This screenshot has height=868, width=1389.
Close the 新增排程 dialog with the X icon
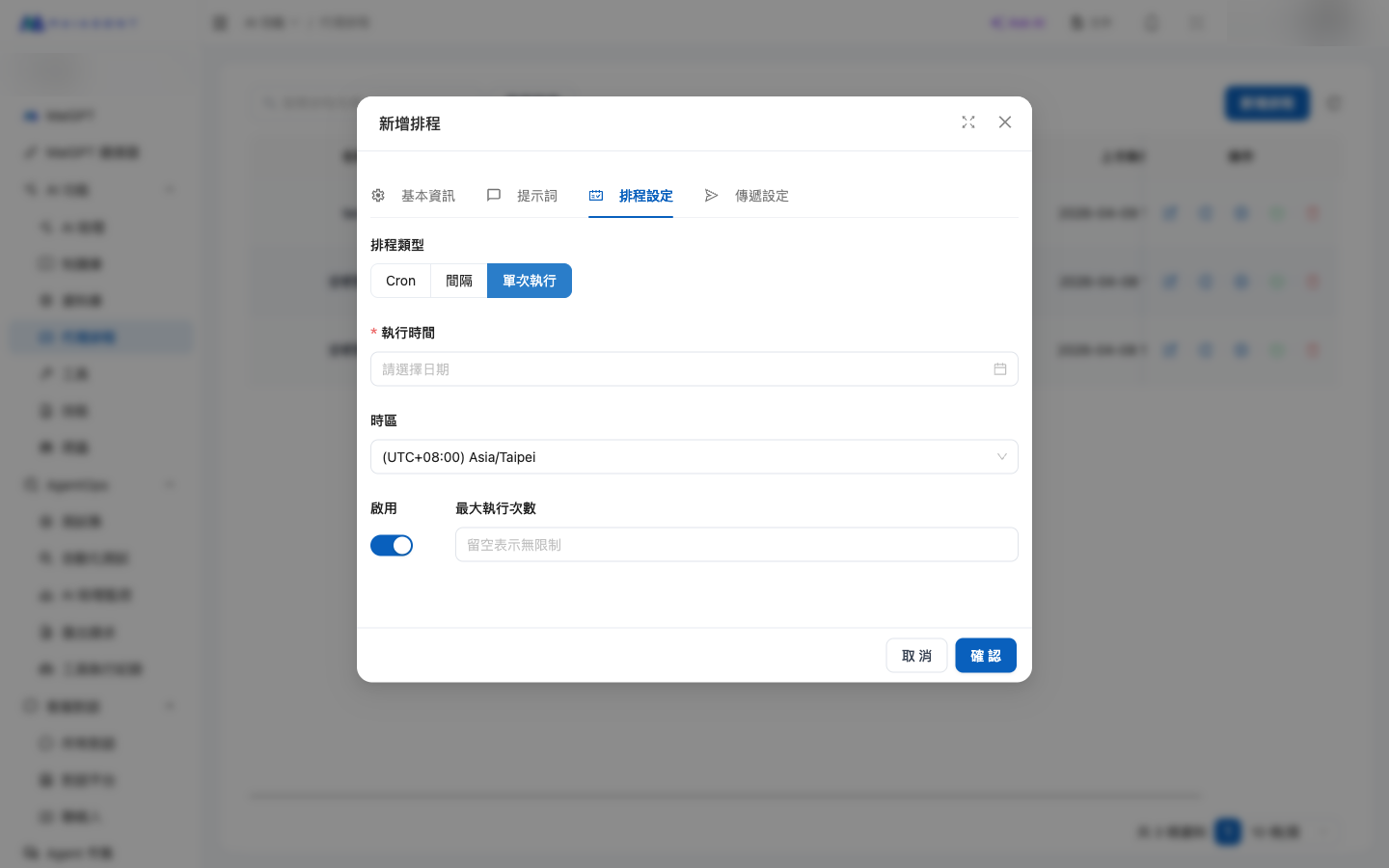click(x=1005, y=122)
